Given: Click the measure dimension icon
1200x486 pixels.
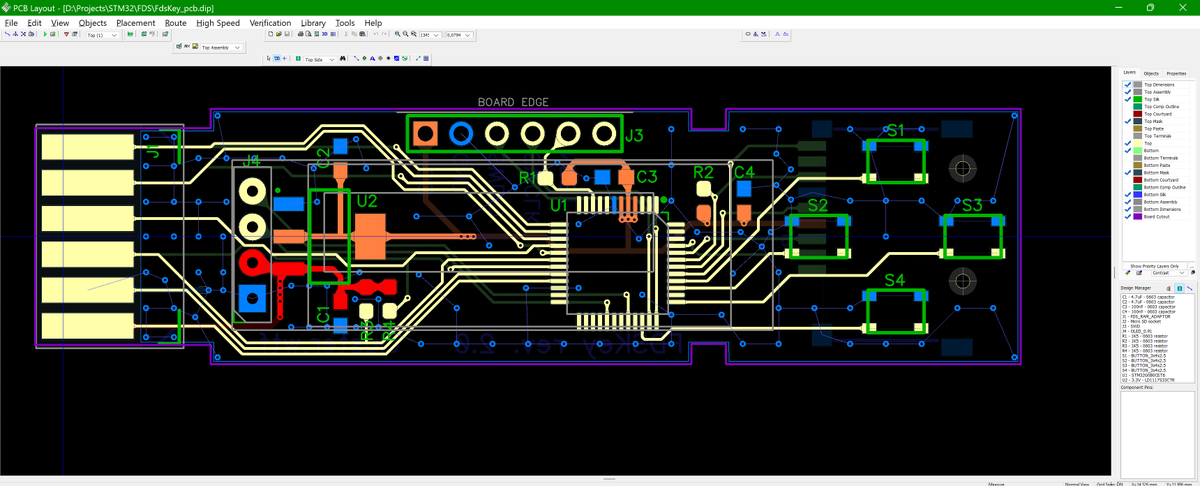Looking at the screenshot, I should click(x=418, y=59).
